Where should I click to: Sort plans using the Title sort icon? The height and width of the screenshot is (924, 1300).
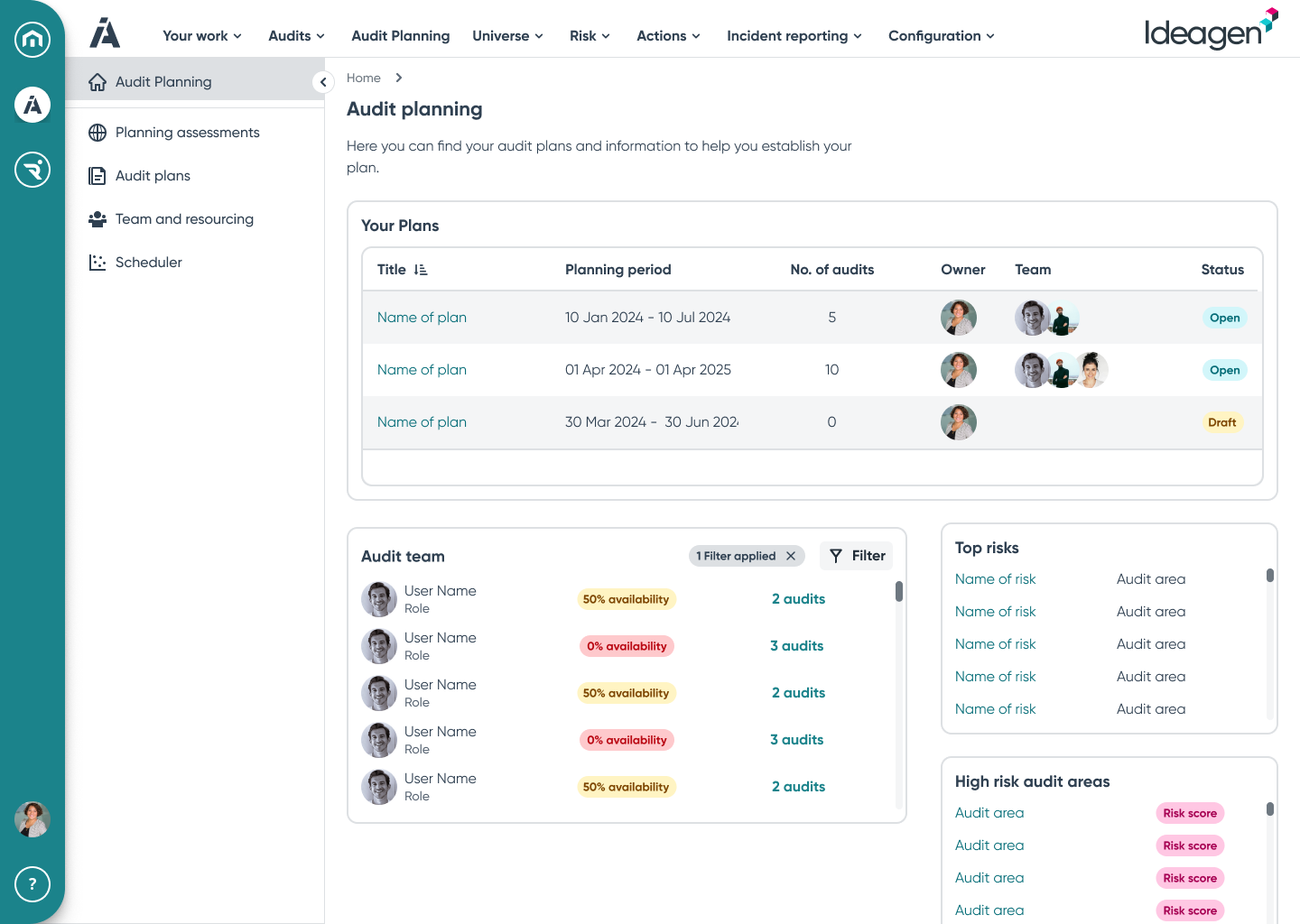[x=421, y=270]
